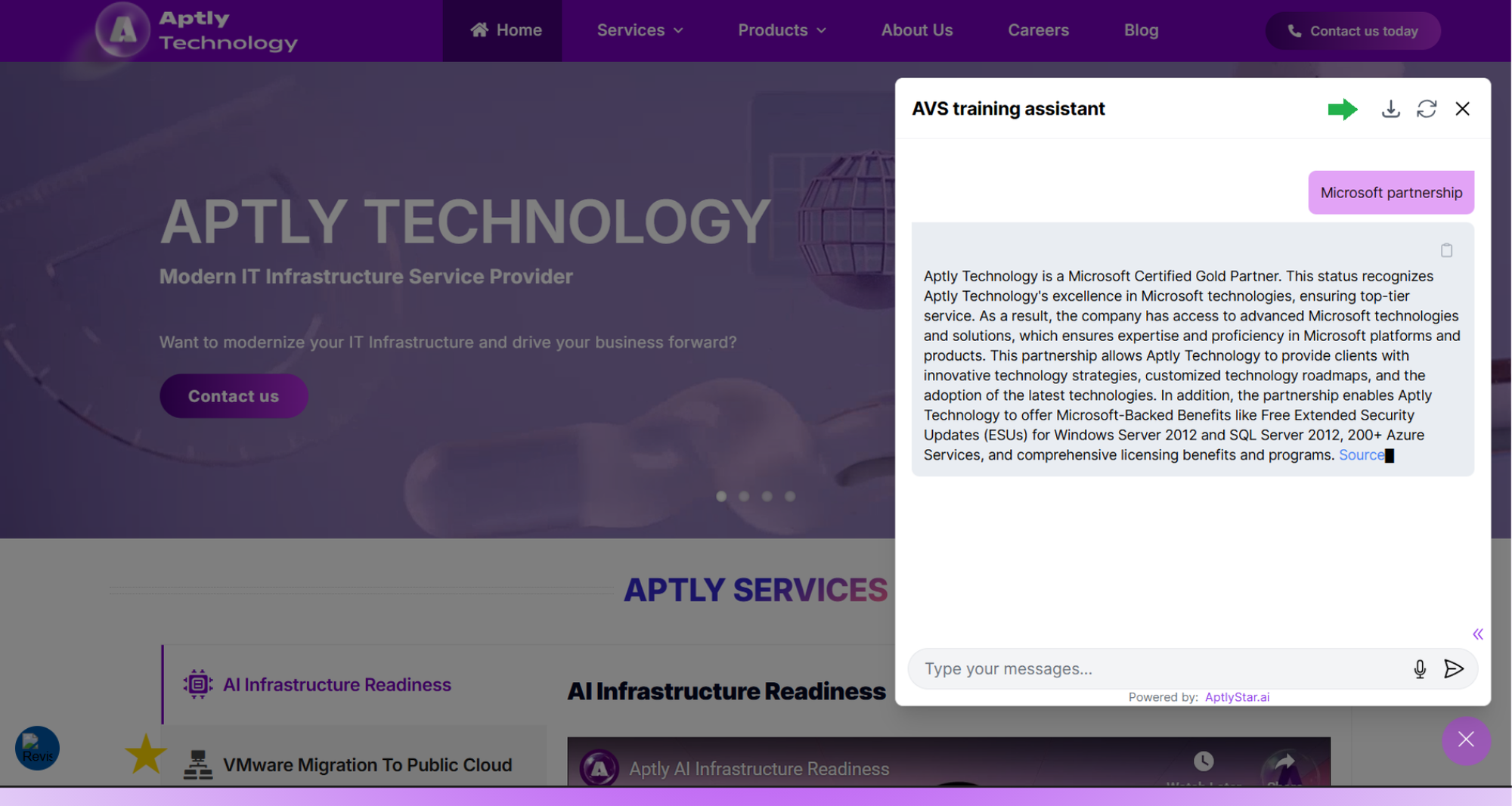Send a message with the paper plane icon
Screen dimensions: 1512x806
click(1454, 669)
